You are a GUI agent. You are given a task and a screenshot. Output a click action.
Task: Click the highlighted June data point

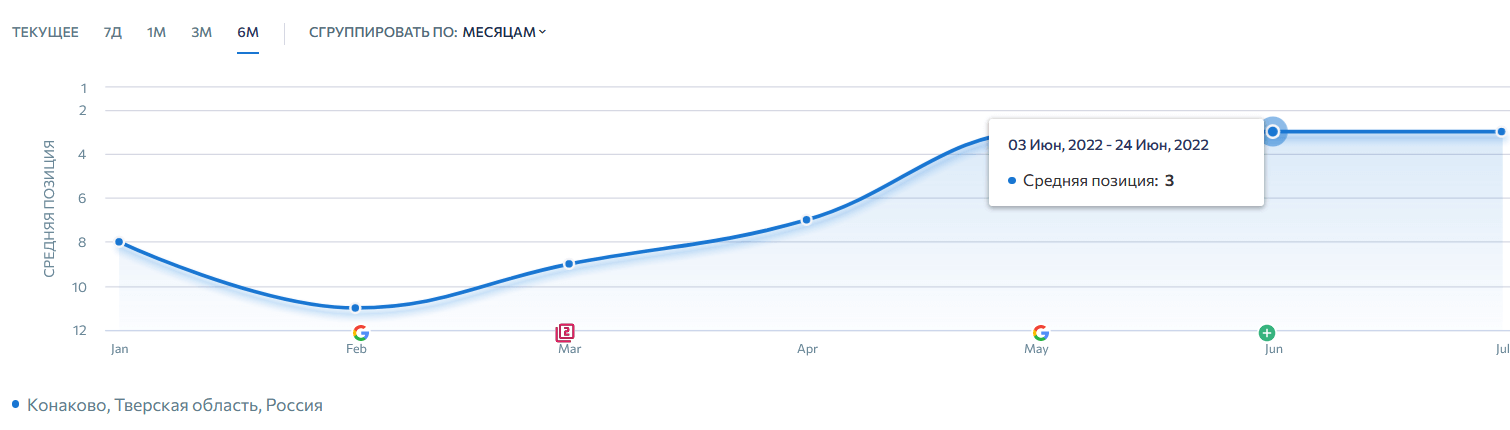tap(1272, 132)
